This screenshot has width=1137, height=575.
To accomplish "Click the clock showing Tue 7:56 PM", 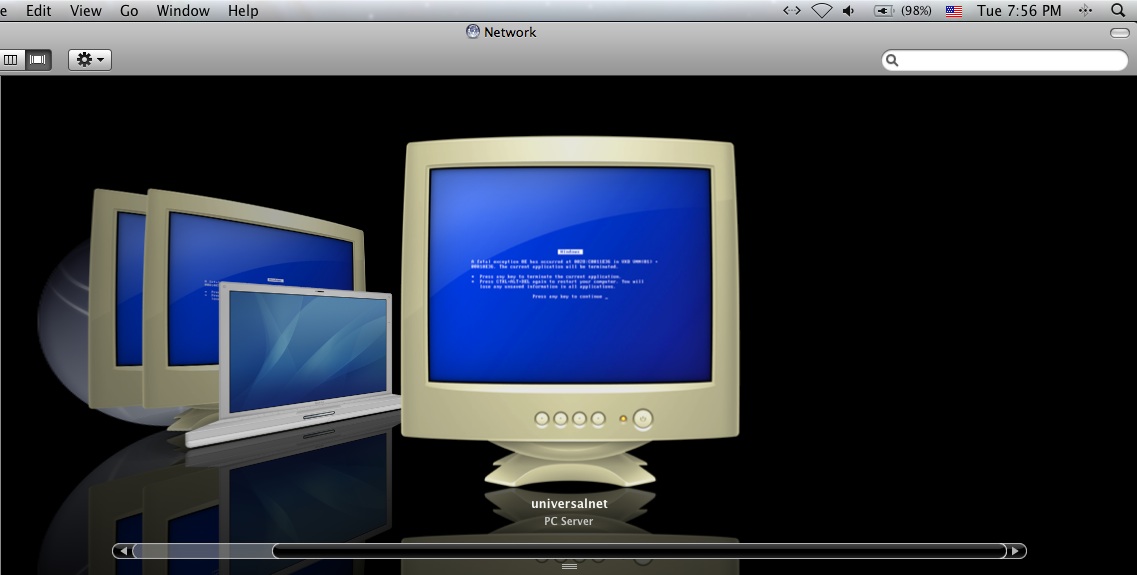I will 1019,11.
